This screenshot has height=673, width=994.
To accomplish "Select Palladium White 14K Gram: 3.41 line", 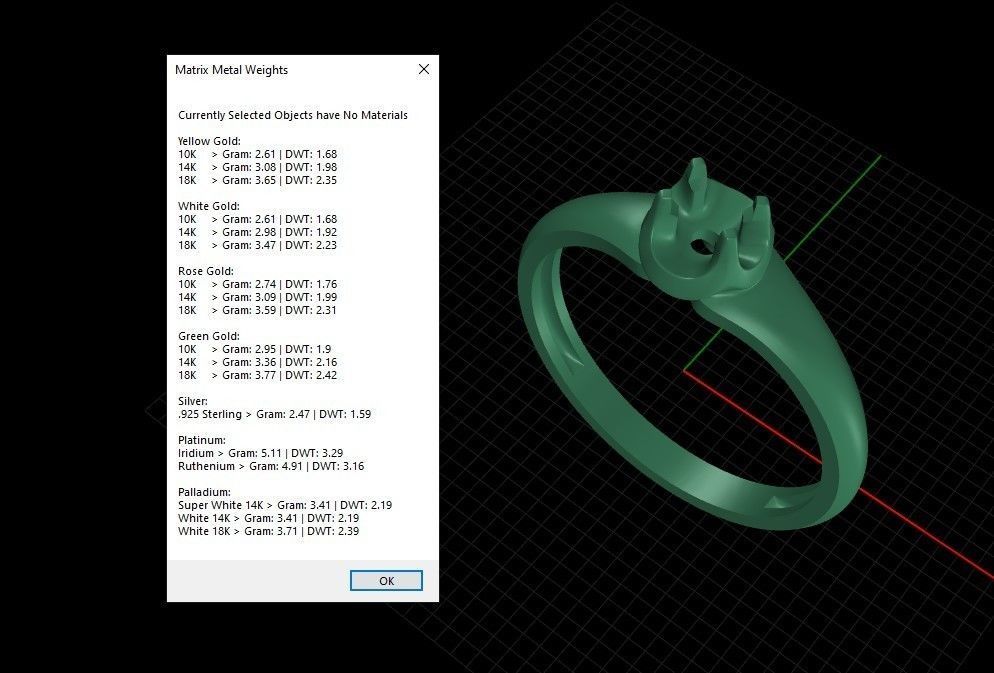I will pyautogui.click(x=269, y=518).
